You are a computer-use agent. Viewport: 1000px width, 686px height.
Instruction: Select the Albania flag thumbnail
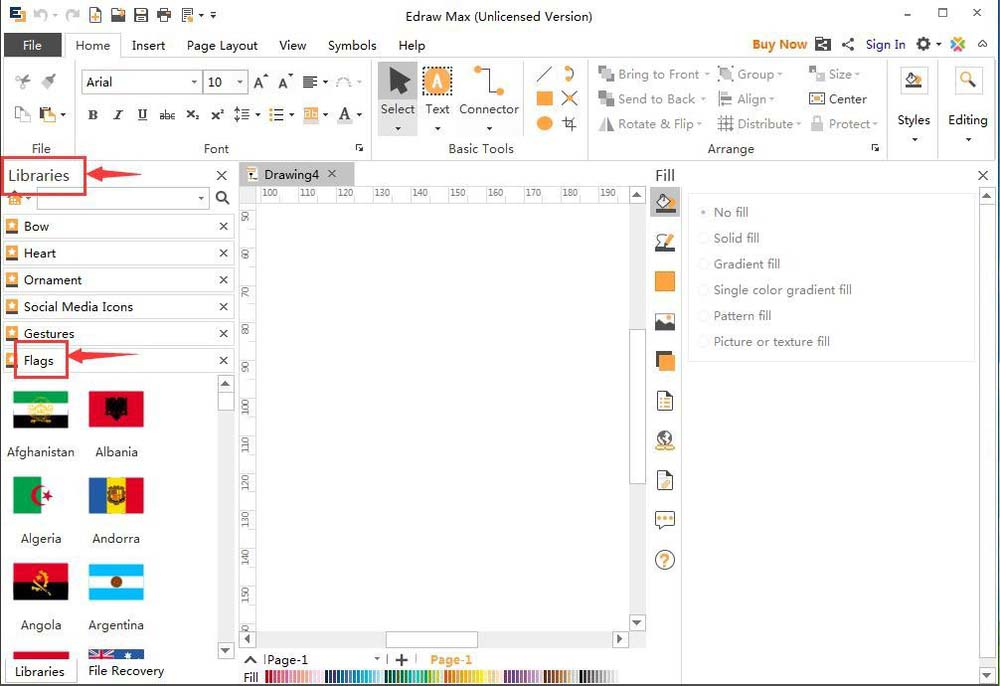click(116, 409)
